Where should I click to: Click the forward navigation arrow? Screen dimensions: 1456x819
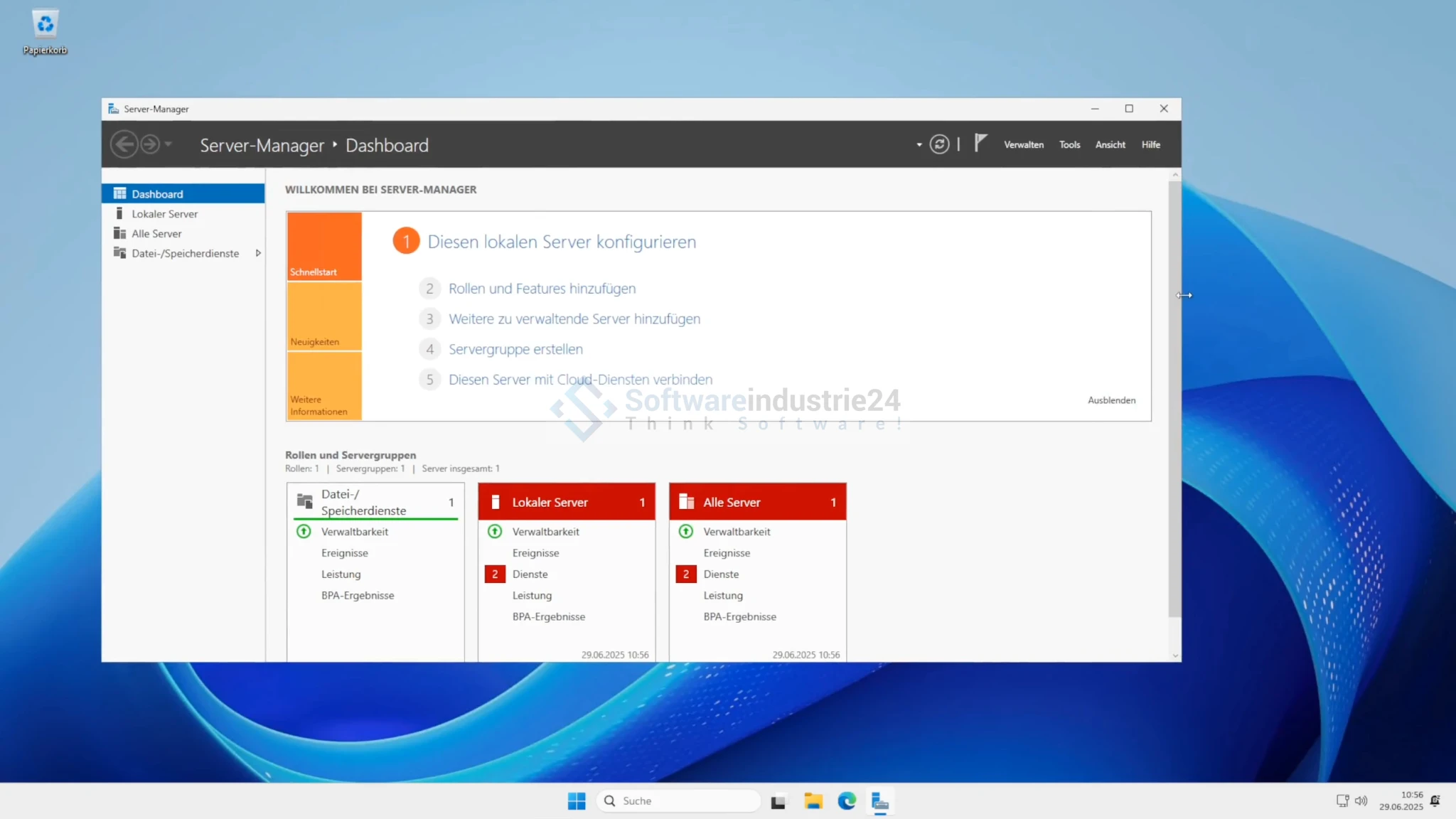(x=150, y=144)
